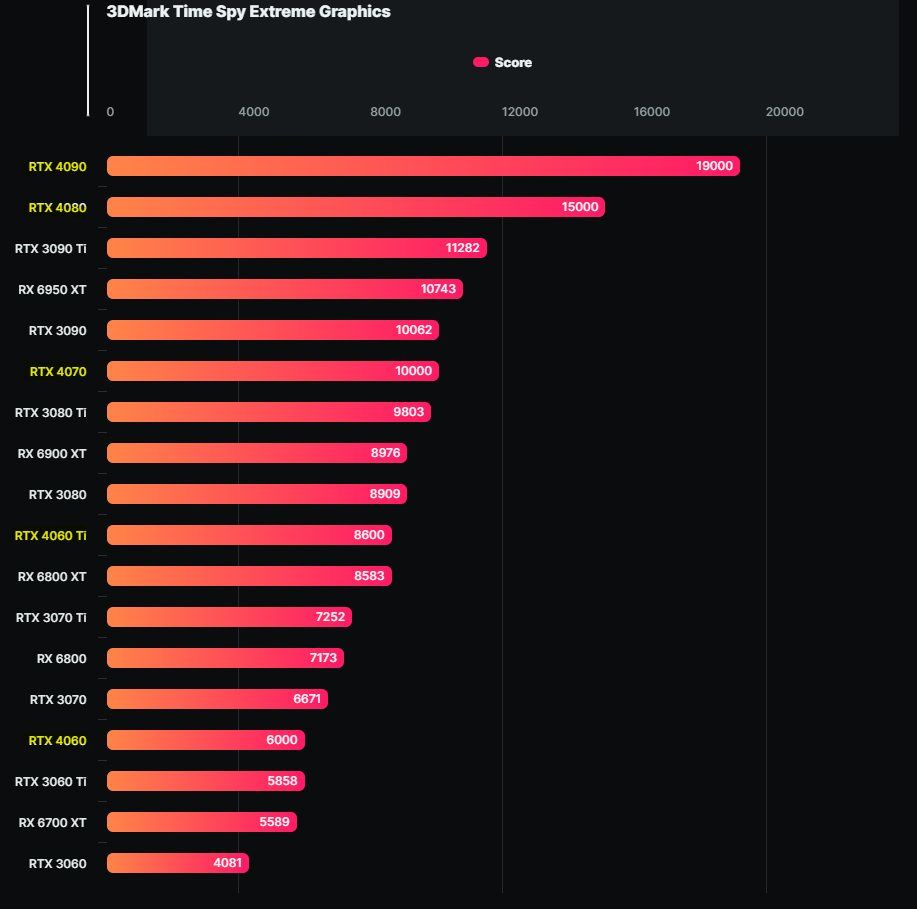Select the RTX 4060 bar
This screenshot has width=917, height=909.
(x=206, y=740)
